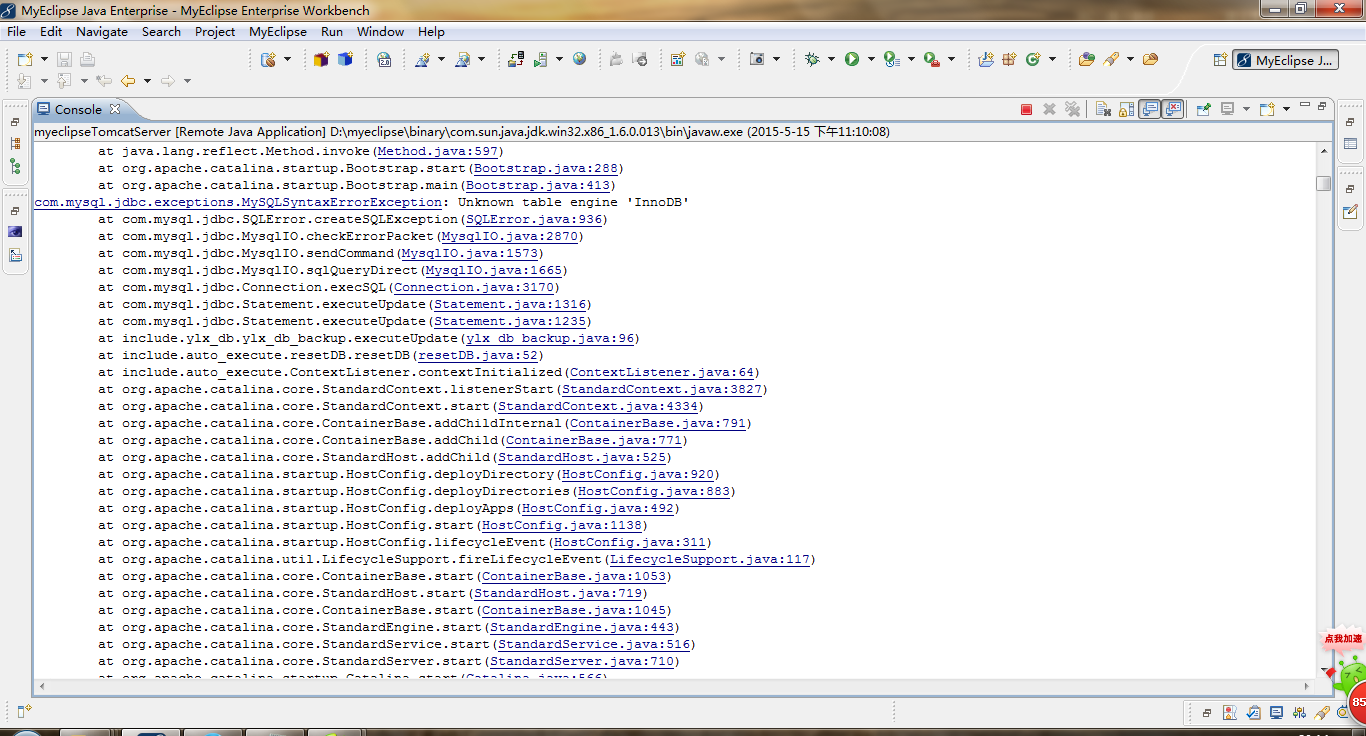Click the New wizard toolbar icon

[x=25, y=59]
